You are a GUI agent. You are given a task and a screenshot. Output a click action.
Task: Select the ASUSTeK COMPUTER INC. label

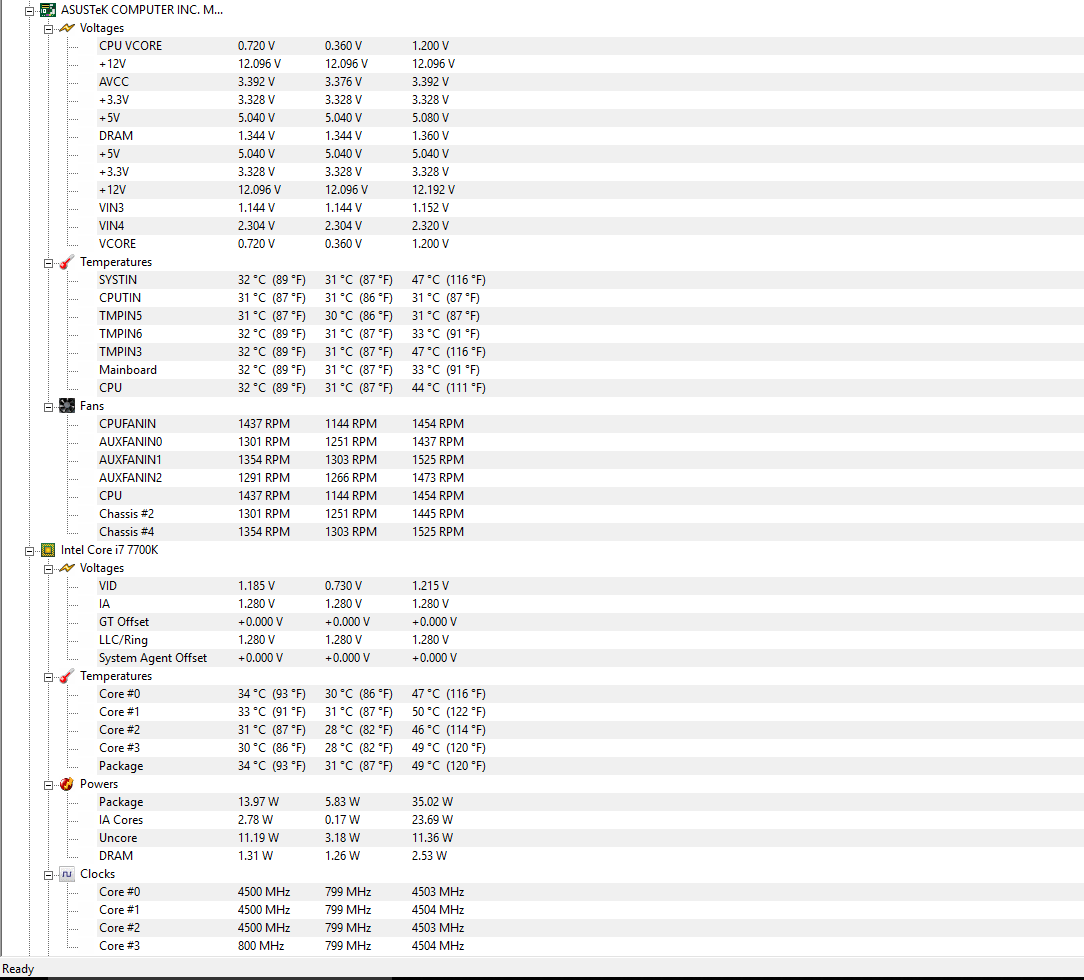click(142, 10)
